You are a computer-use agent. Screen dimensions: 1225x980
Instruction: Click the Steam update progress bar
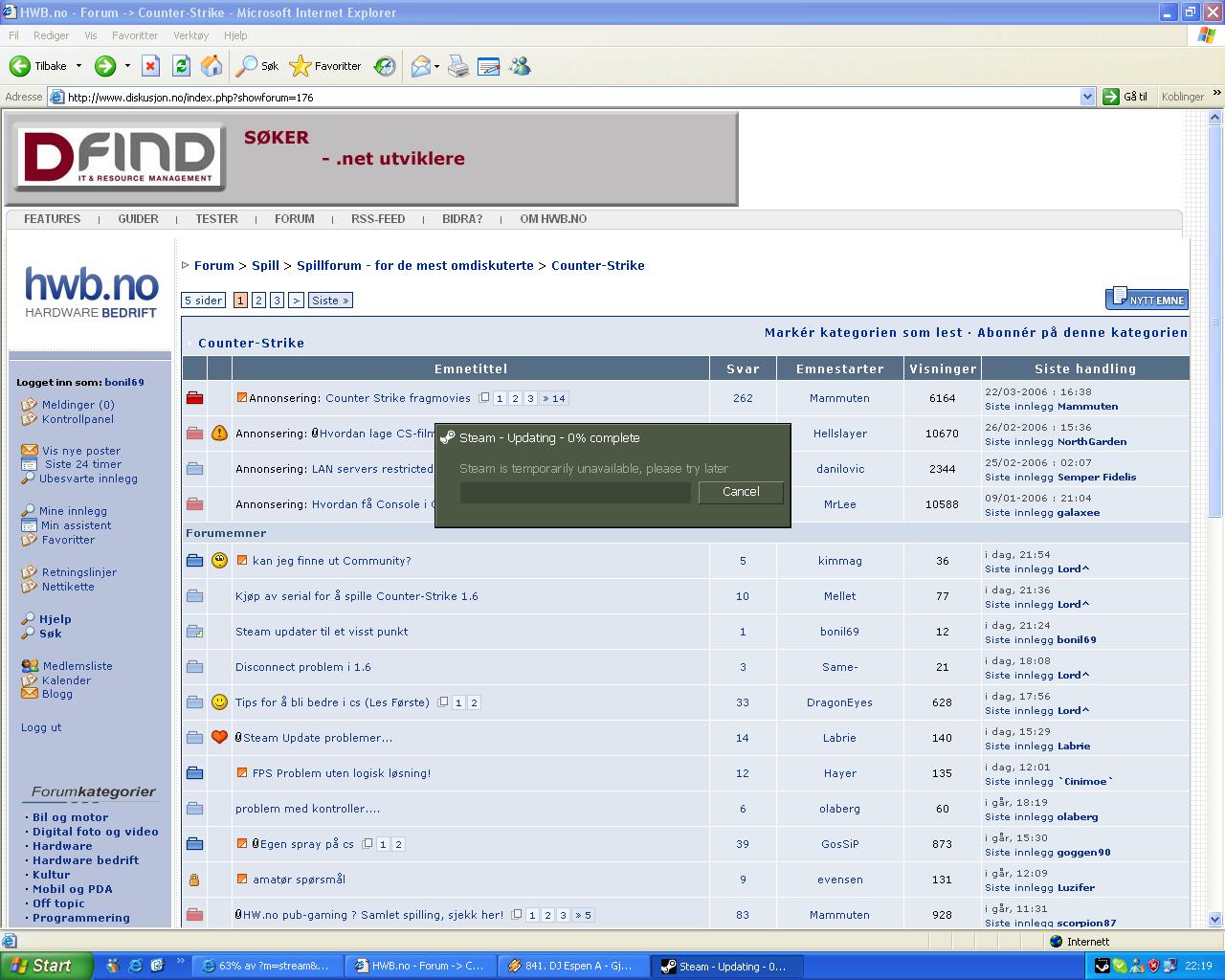click(x=575, y=493)
